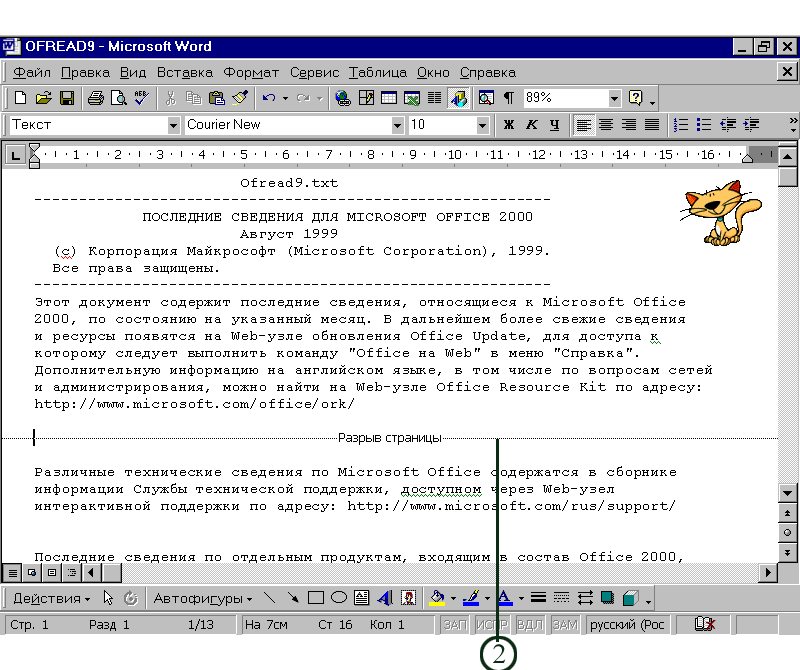
Task: Select the Arrow drawing tool
Action: pos(292,598)
